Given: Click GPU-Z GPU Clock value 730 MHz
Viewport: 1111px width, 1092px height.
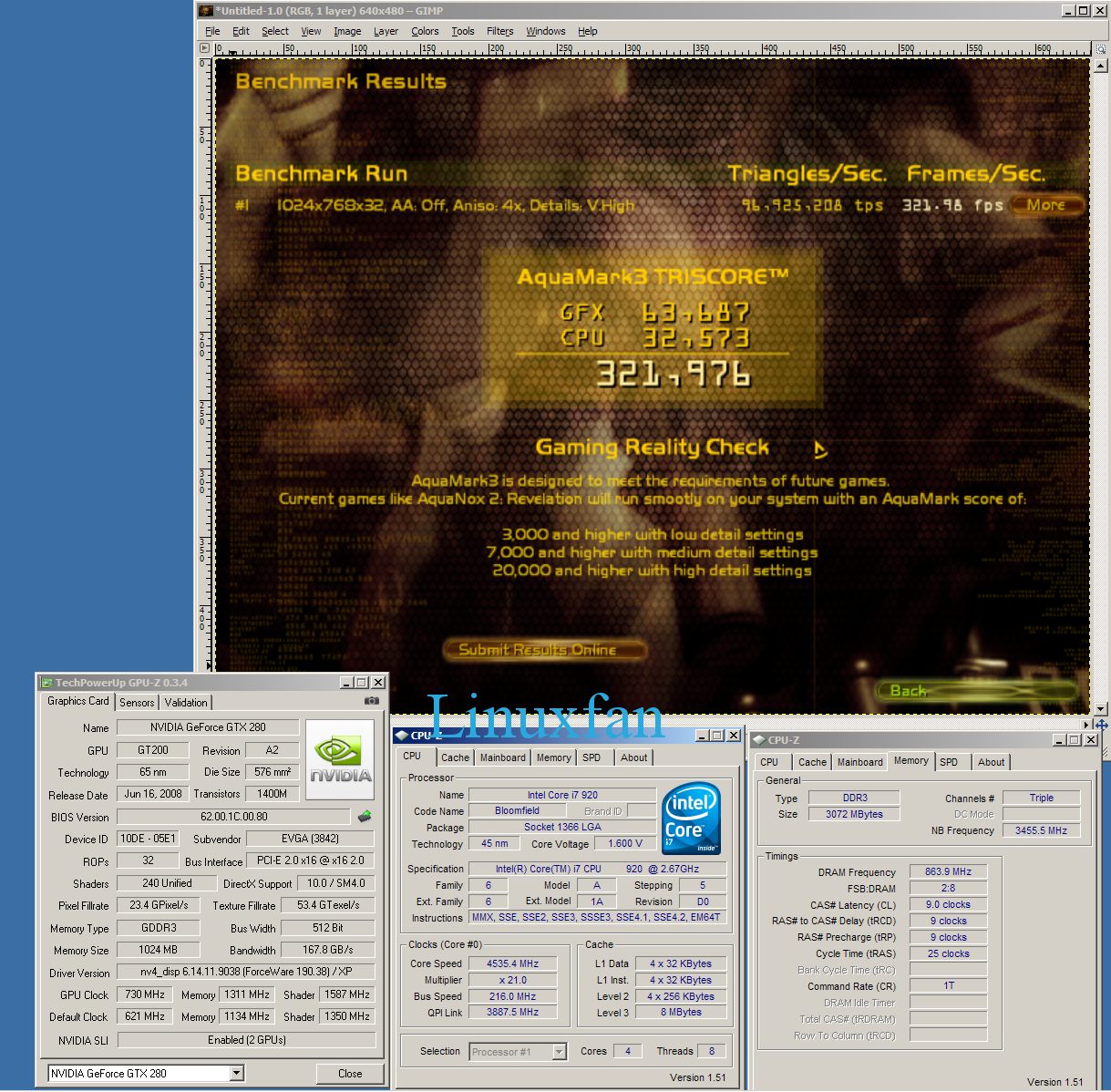Looking at the screenshot, I should point(146,994).
